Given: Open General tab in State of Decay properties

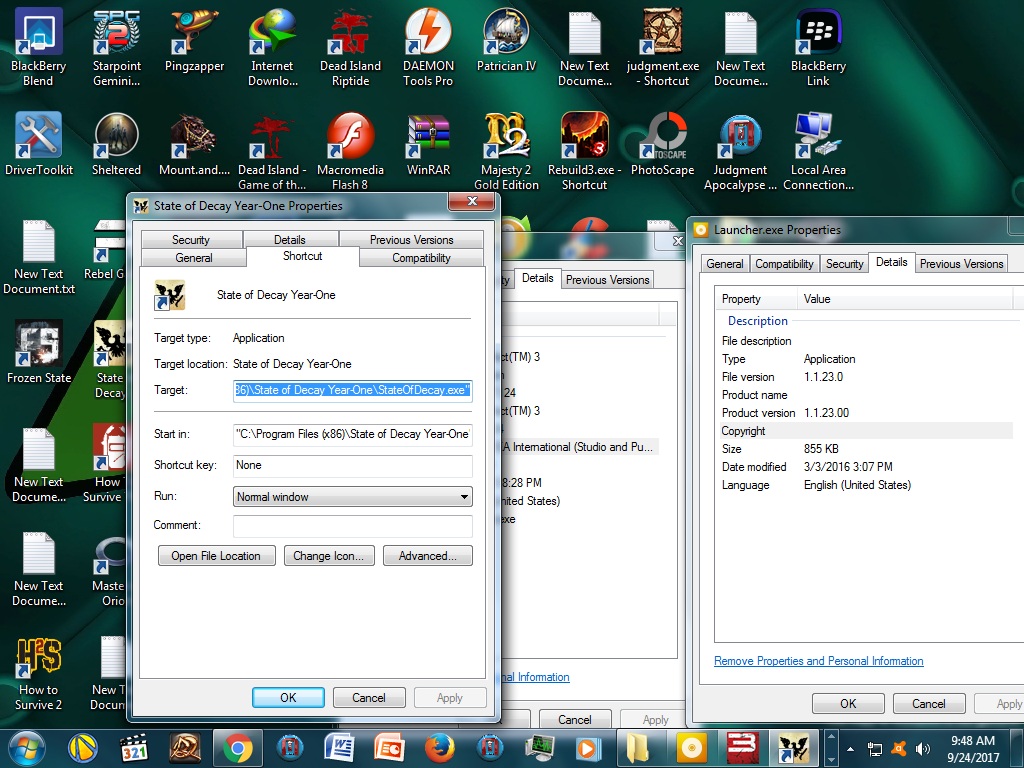Looking at the screenshot, I should click(x=194, y=258).
